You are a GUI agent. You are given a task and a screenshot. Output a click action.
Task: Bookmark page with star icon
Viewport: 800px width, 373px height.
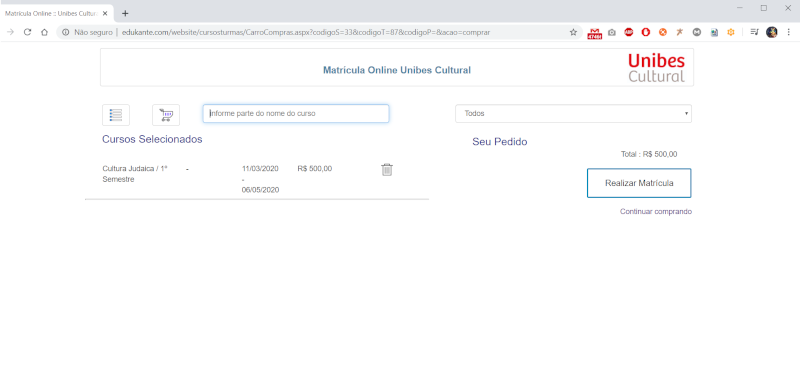[573, 32]
